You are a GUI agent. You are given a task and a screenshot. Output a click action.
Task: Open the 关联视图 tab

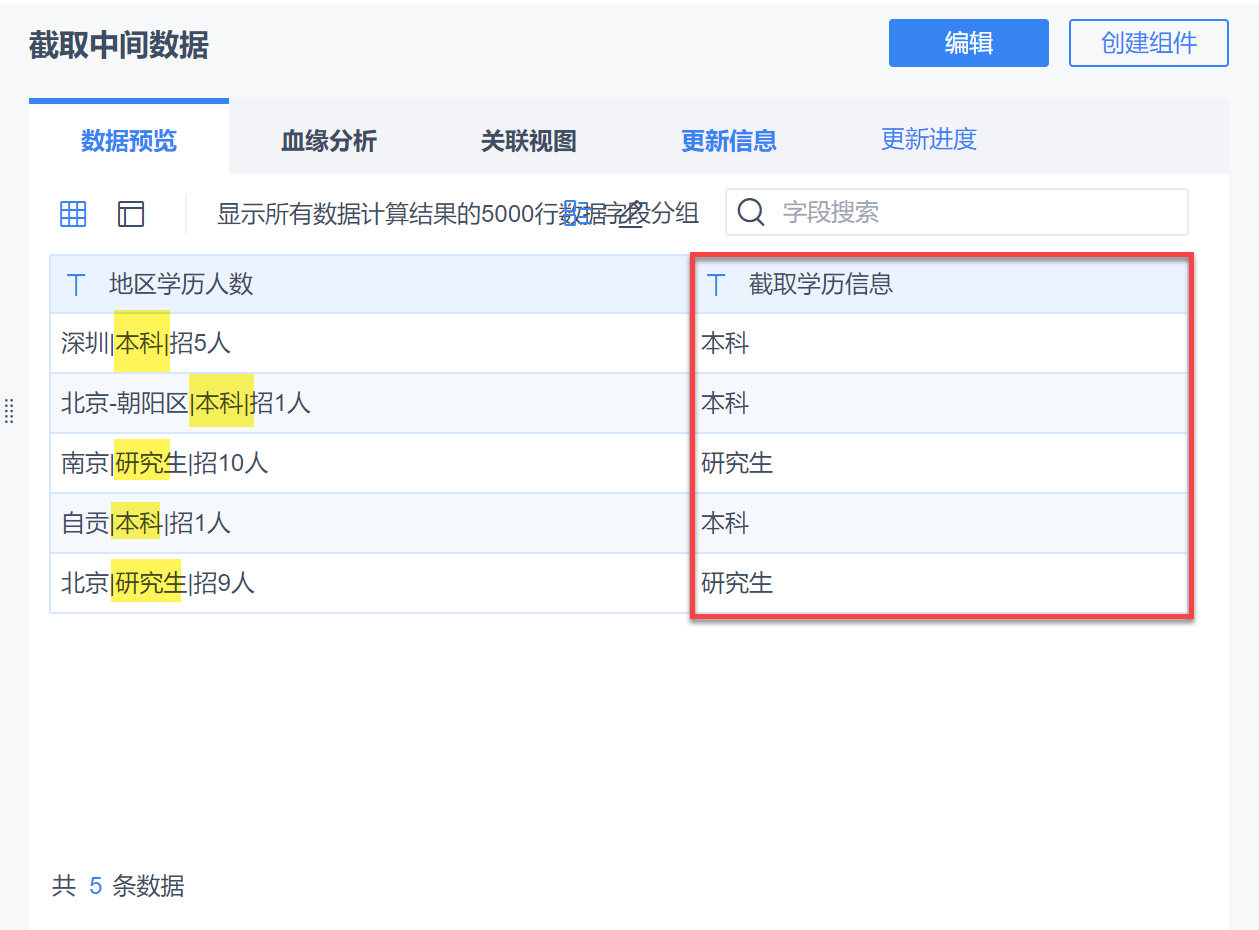529,141
